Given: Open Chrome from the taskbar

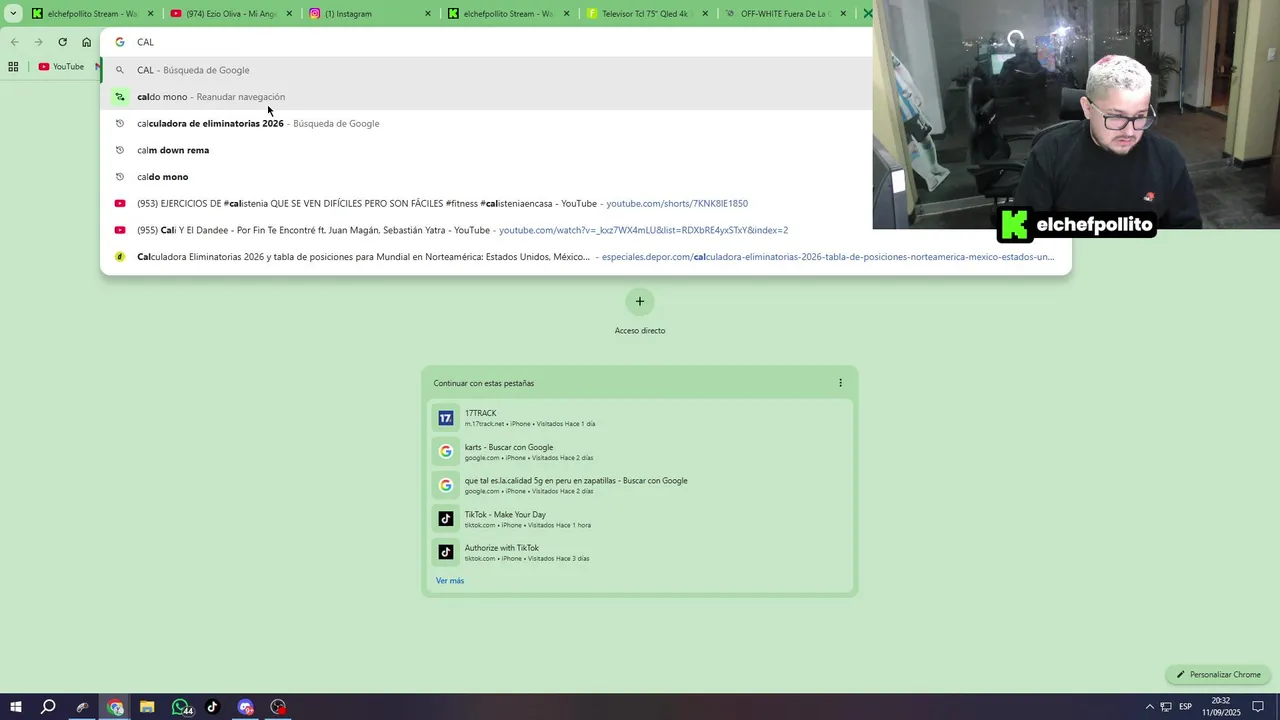Looking at the screenshot, I should (115, 707).
